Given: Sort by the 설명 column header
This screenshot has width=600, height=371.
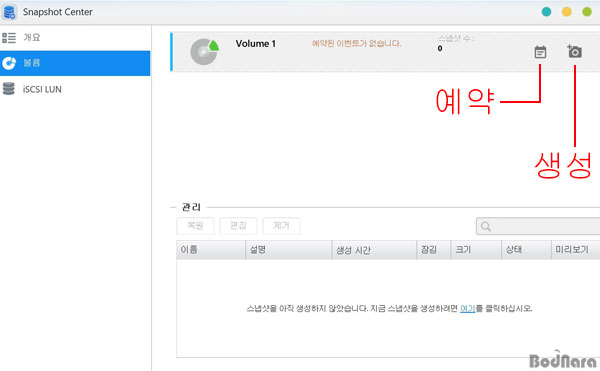Looking at the screenshot, I should pos(289,250).
